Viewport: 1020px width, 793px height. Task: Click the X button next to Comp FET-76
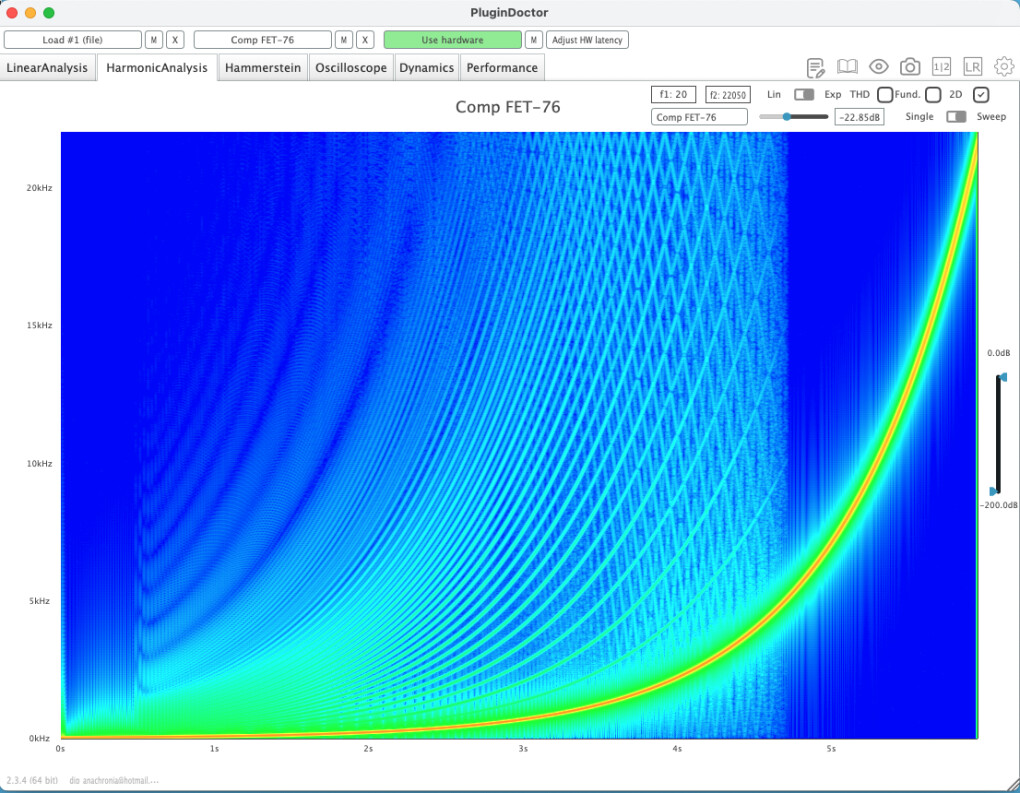pyautogui.click(x=367, y=40)
